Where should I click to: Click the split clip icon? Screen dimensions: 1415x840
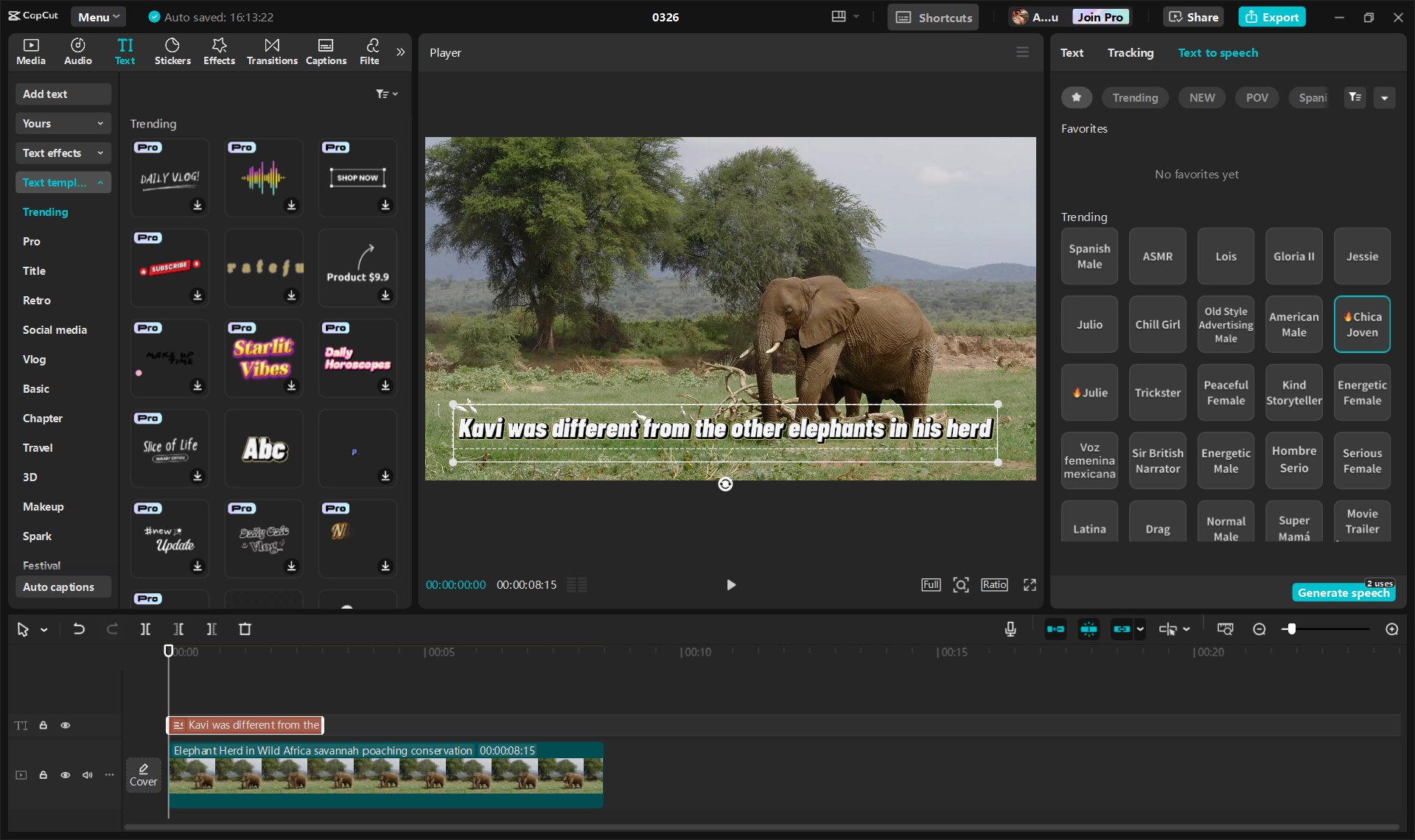click(x=145, y=629)
